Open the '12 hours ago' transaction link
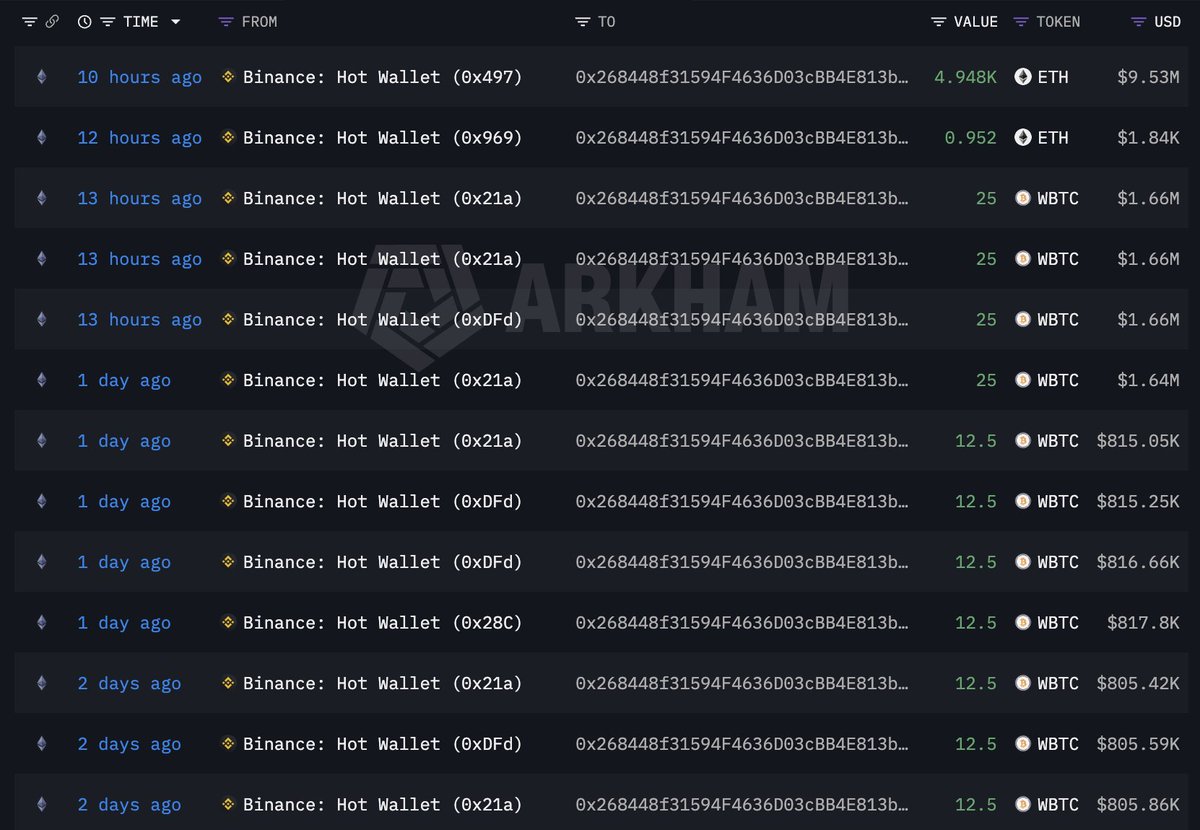The height and width of the screenshot is (830, 1200). click(x=140, y=138)
